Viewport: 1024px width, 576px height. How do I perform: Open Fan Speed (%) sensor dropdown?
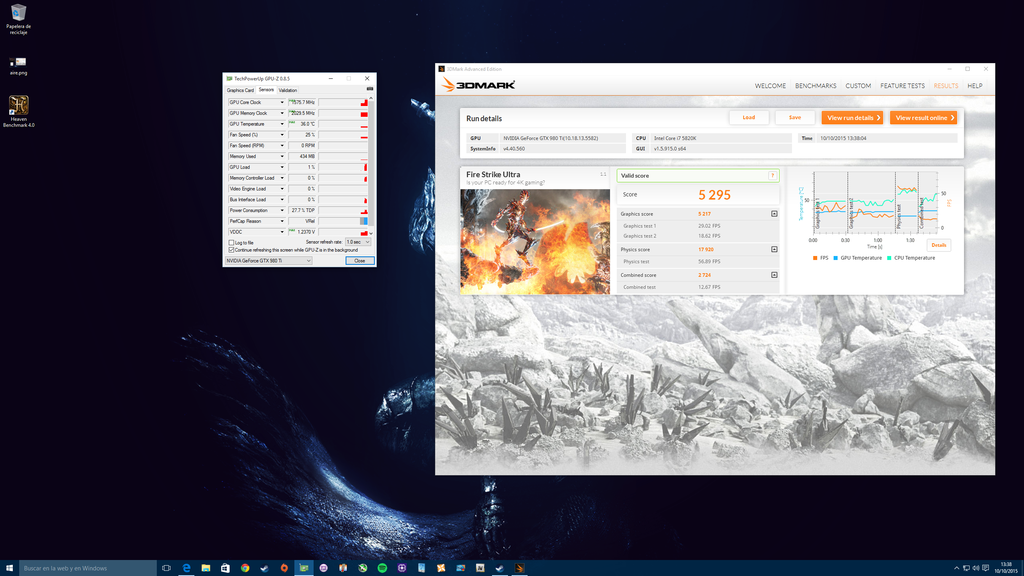point(282,135)
